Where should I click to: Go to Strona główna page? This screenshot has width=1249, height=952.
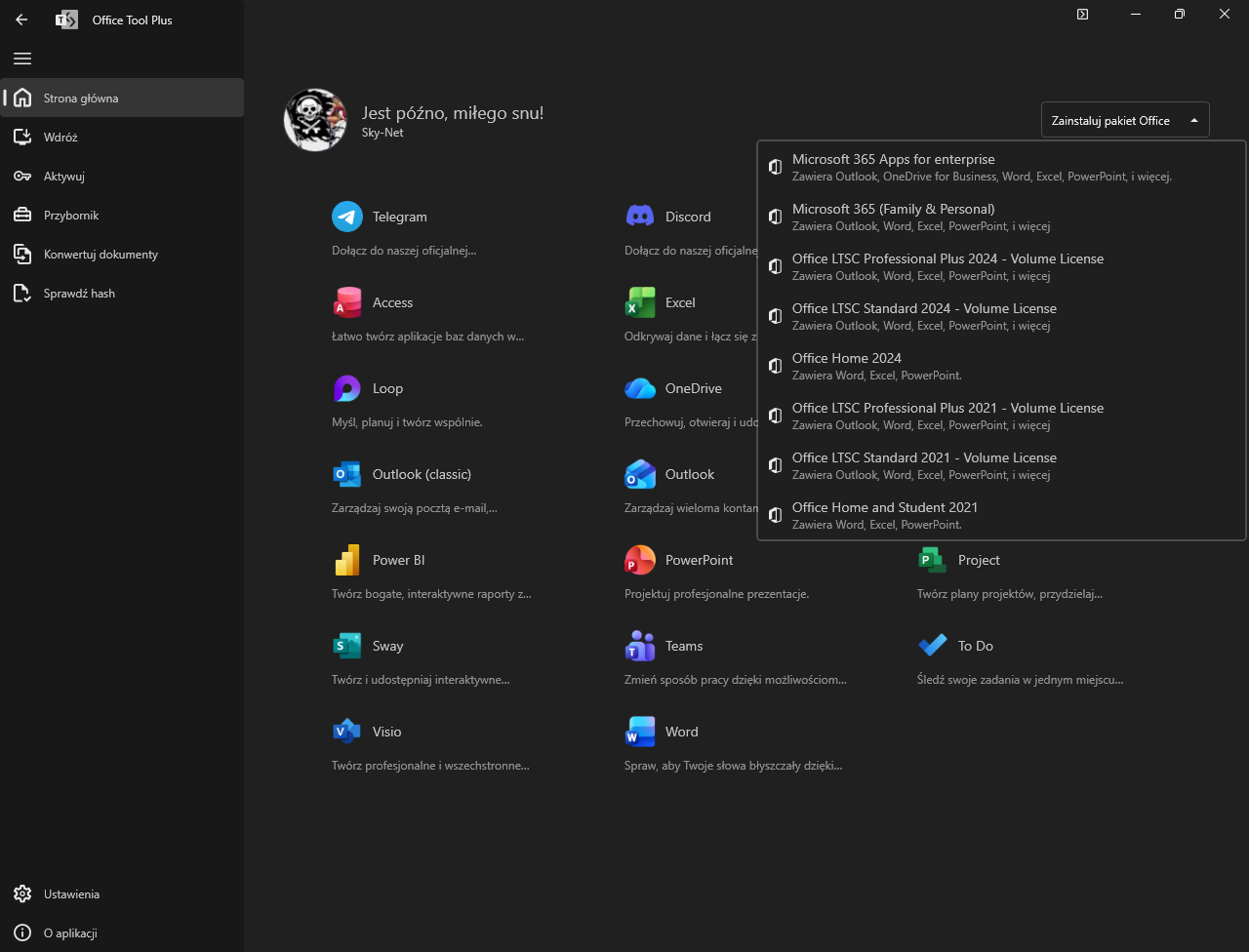coord(122,98)
